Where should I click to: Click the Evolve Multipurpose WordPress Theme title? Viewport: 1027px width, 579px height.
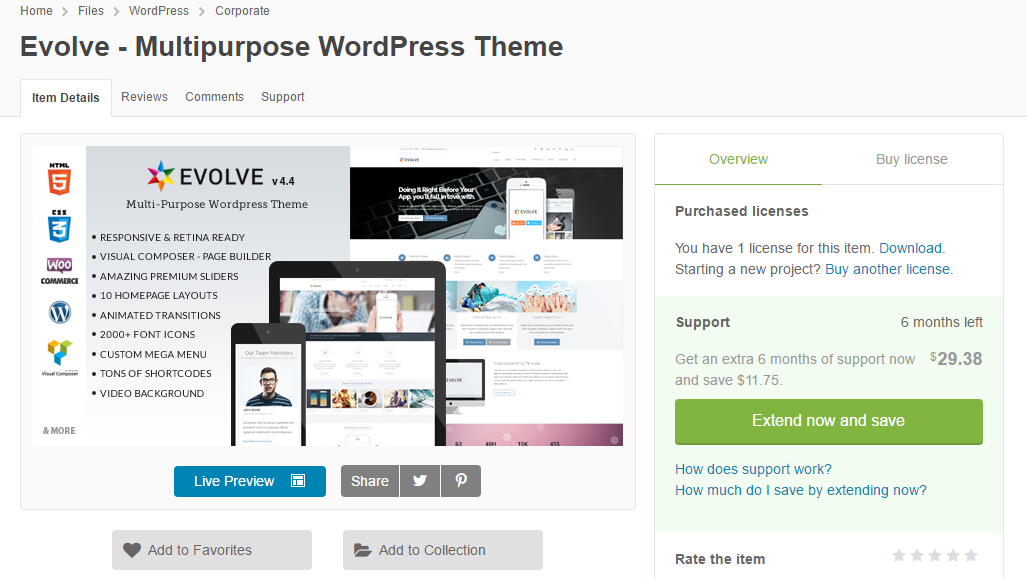pos(291,47)
